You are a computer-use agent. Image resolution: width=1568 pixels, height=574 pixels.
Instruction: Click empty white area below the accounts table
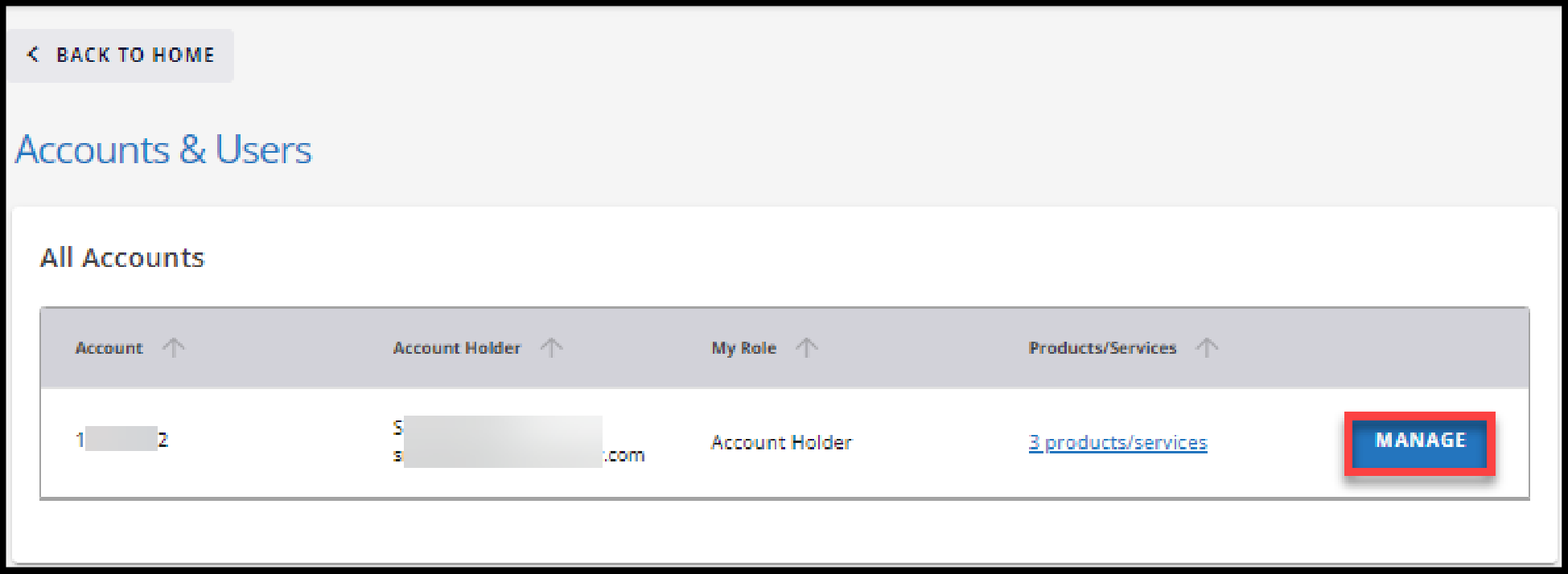[x=784, y=531]
